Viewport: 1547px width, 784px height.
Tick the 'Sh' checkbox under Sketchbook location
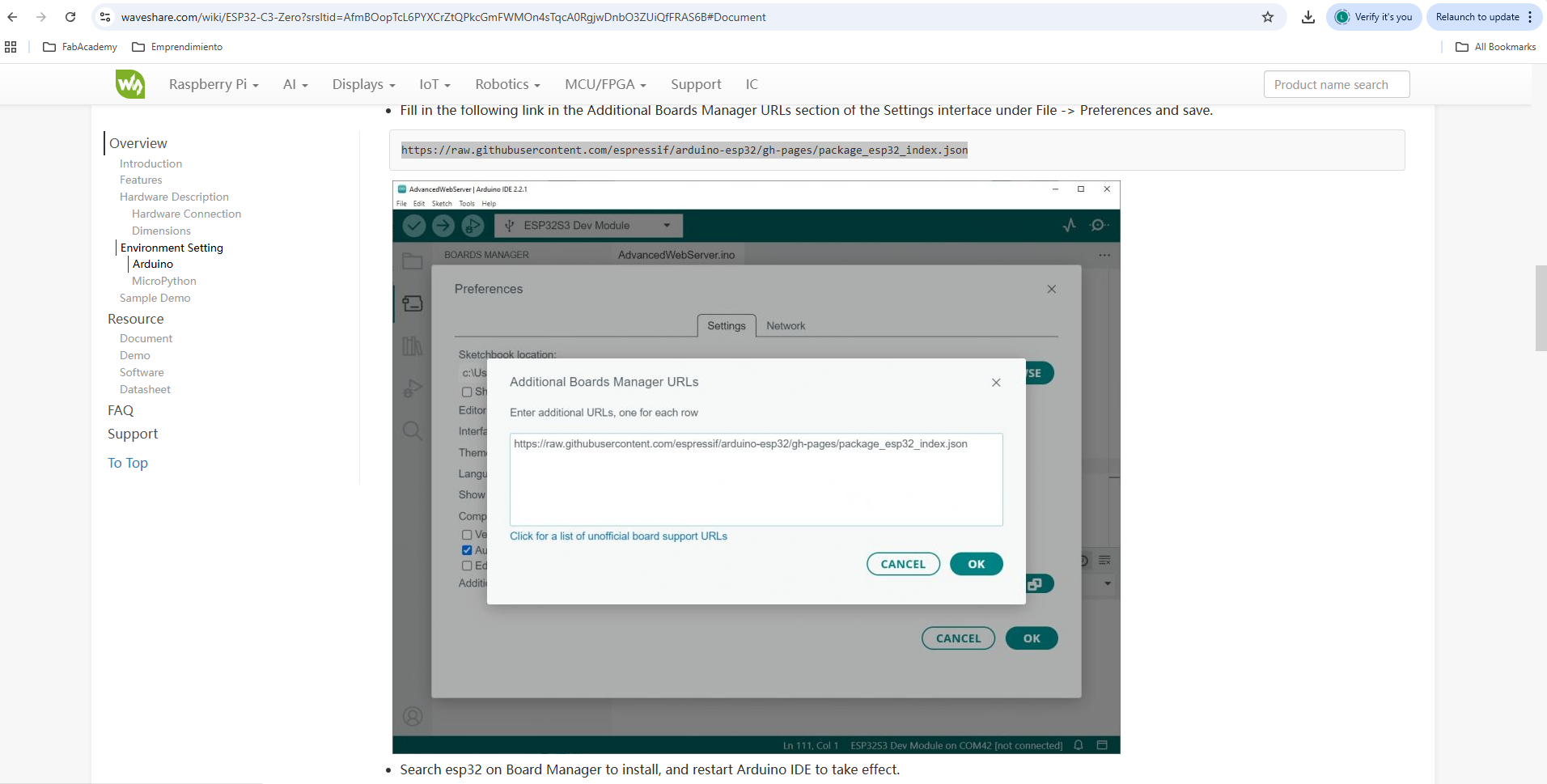click(467, 392)
